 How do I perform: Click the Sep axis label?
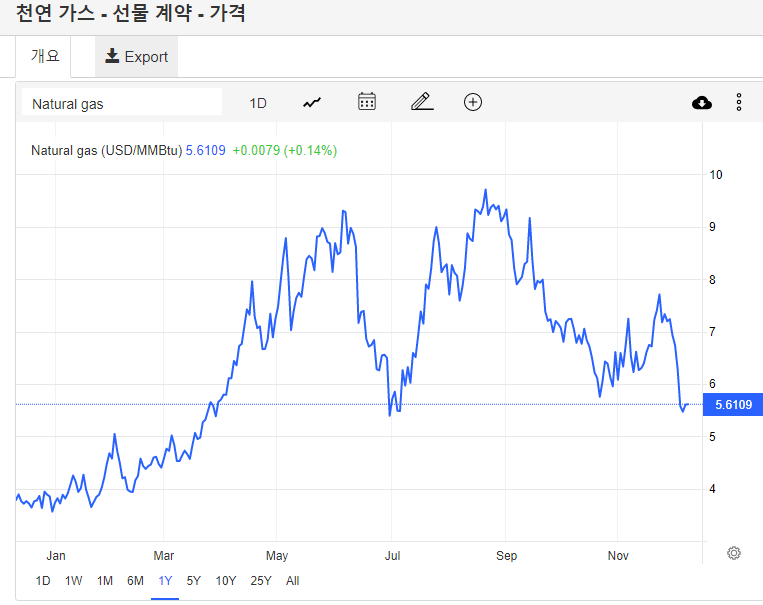coord(506,555)
